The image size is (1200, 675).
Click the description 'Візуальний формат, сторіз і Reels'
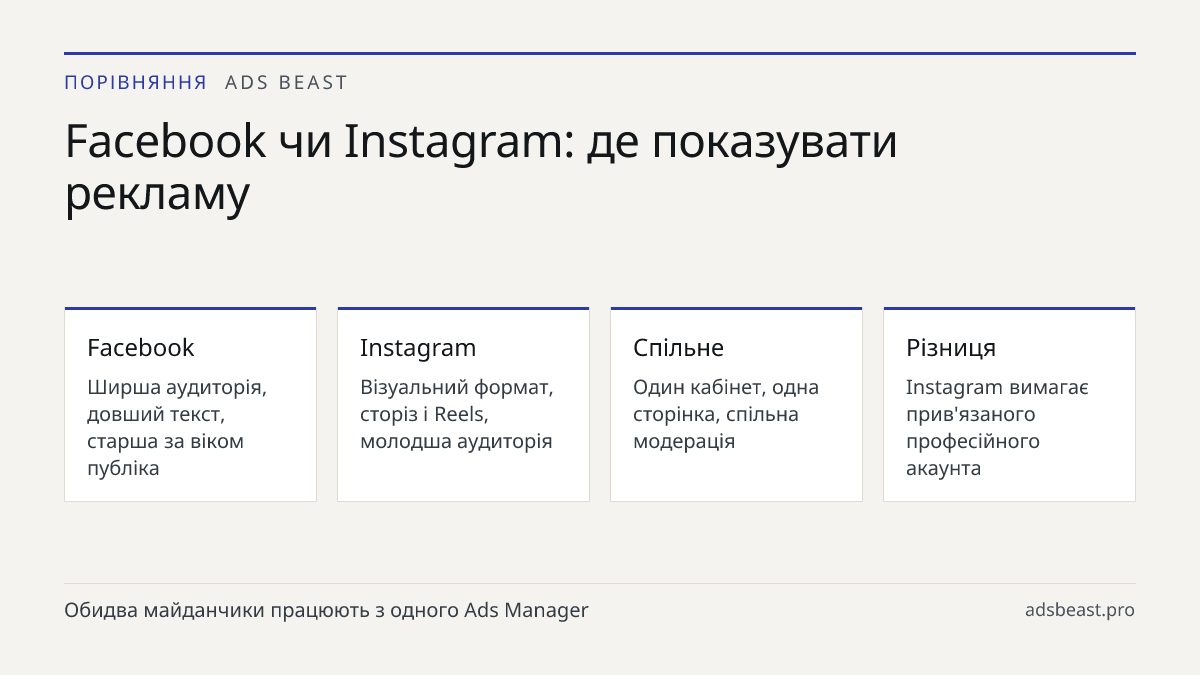pyautogui.click(x=457, y=414)
